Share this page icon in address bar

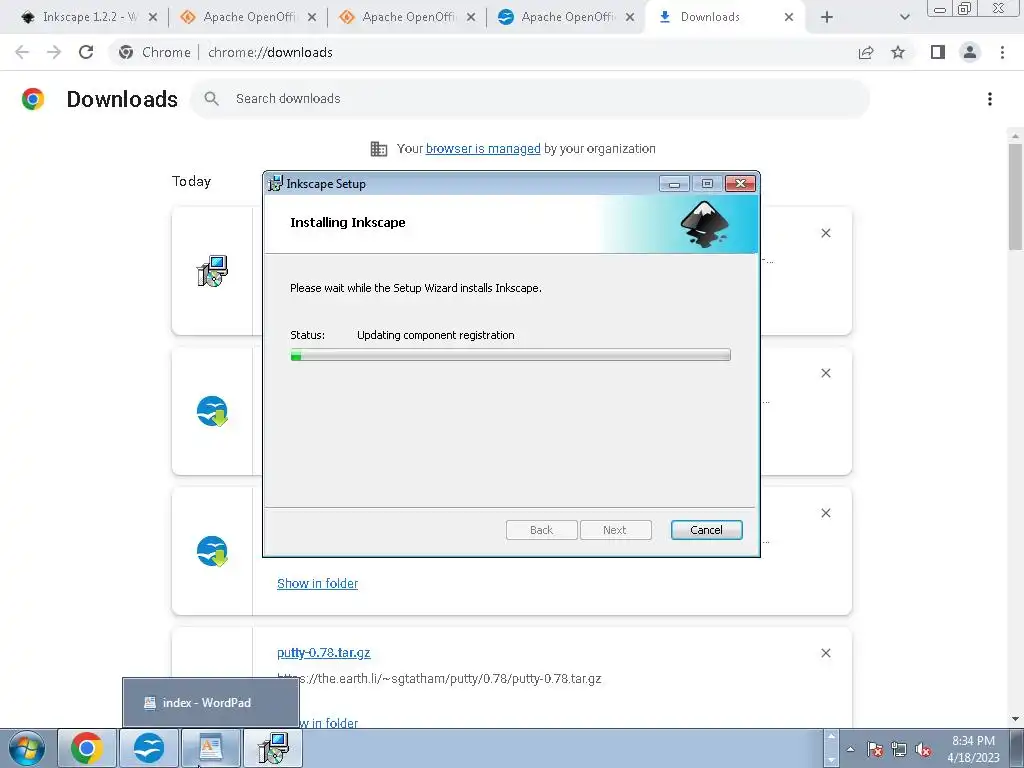tap(866, 52)
